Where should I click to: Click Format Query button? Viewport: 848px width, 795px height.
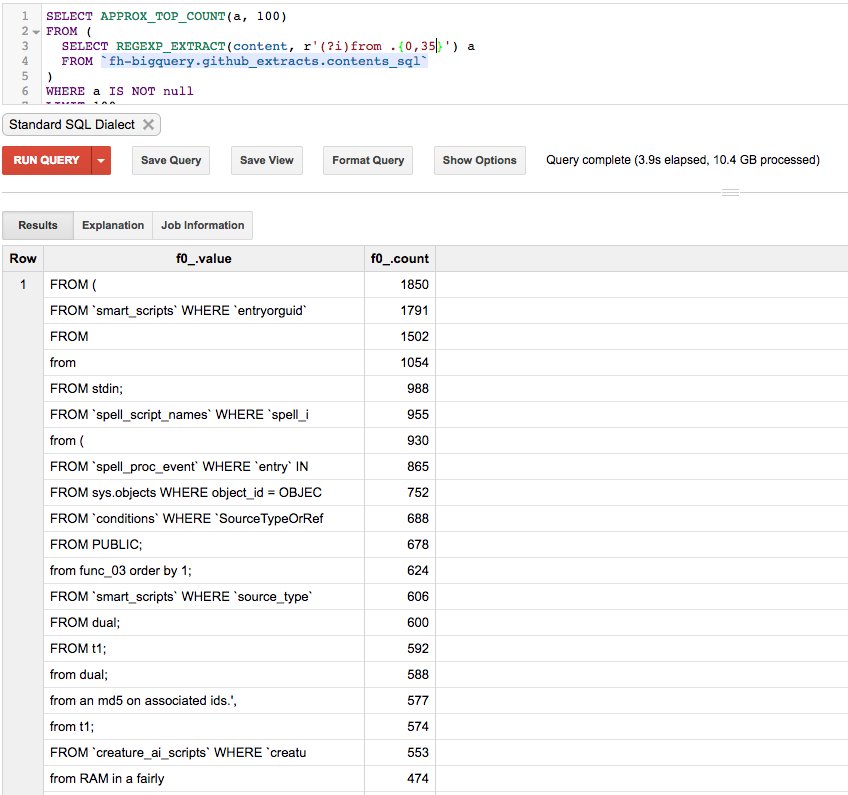pyautogui.click(x=368, y=161)
